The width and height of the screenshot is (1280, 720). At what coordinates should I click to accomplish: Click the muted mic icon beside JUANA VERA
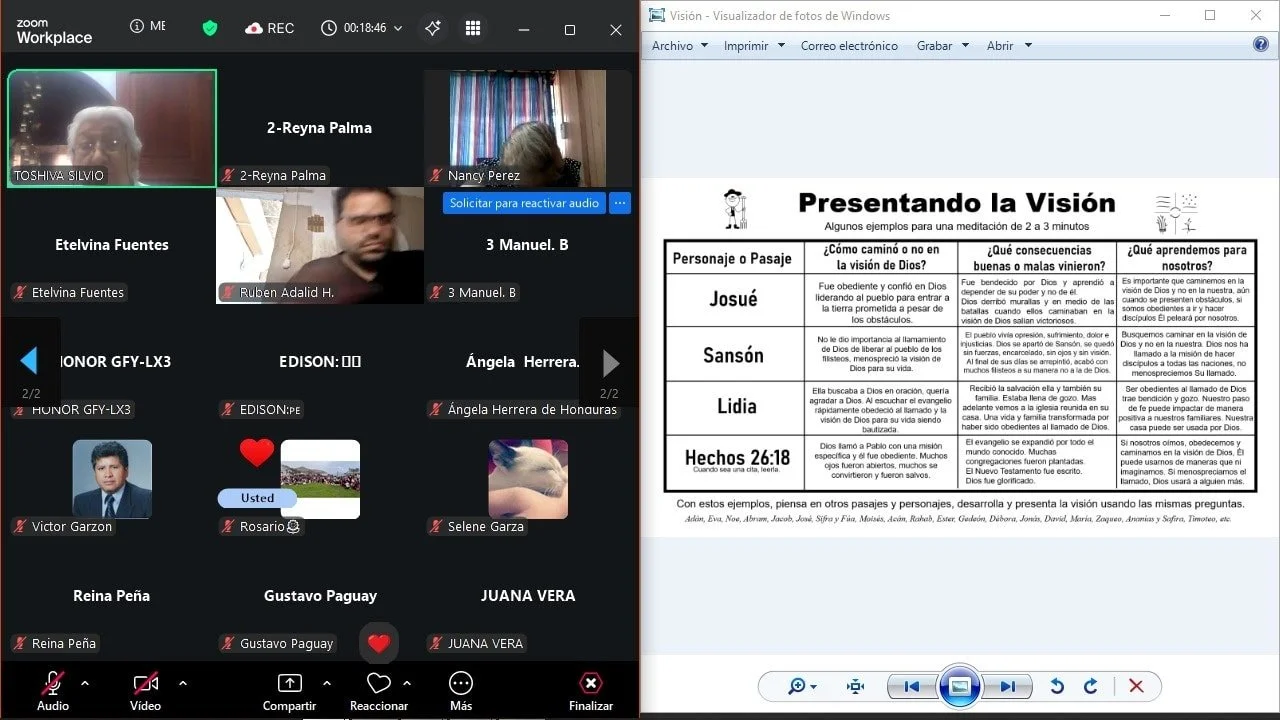point(436,644)
